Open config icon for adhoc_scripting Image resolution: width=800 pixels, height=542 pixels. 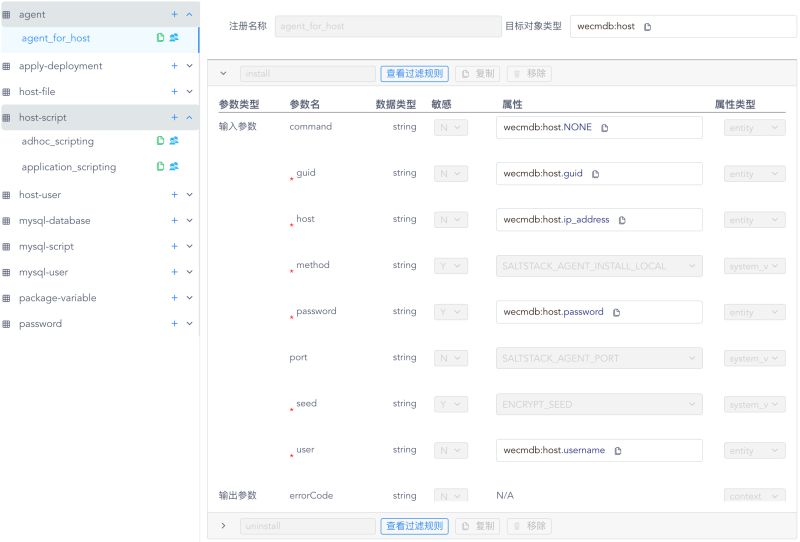click(160, 140)
